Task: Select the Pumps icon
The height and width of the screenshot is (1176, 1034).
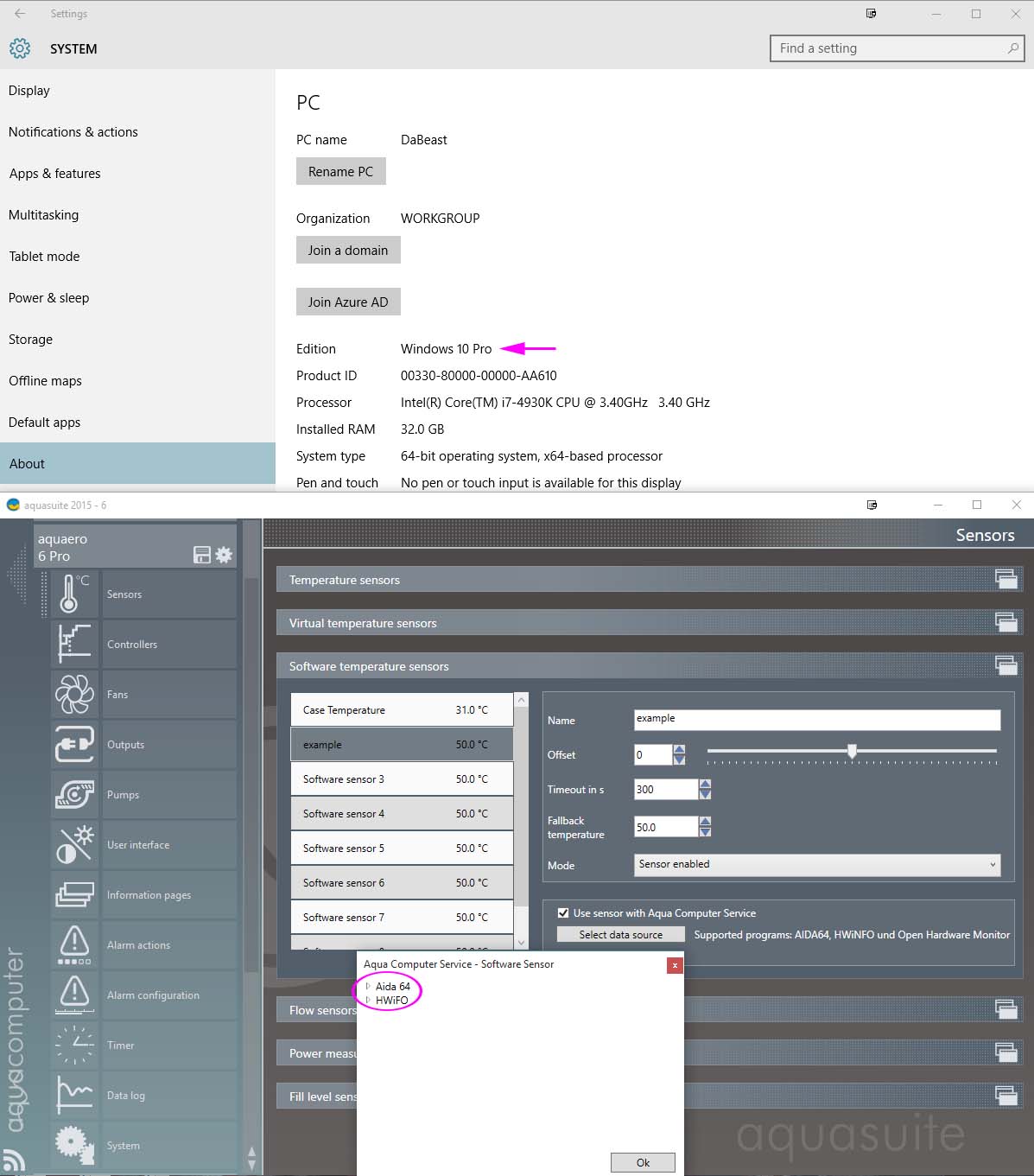Action: pos(74,795)
